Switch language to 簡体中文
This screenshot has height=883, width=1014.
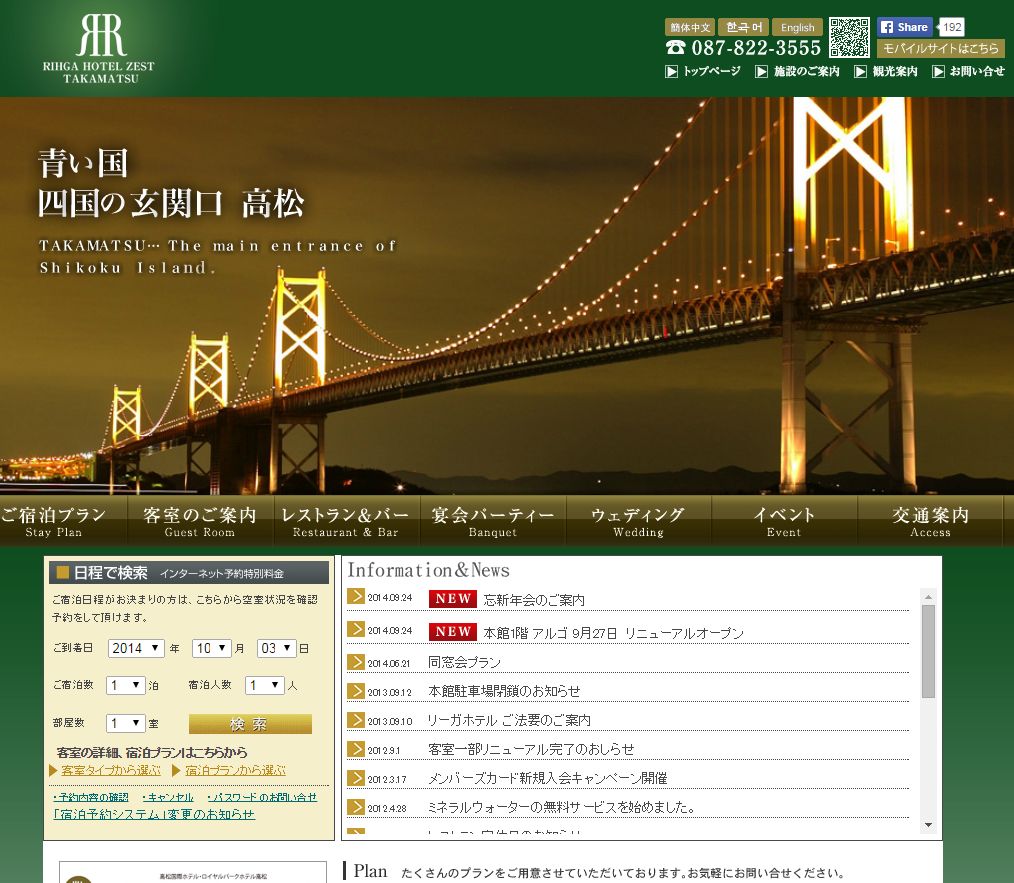tap(689, 27)
